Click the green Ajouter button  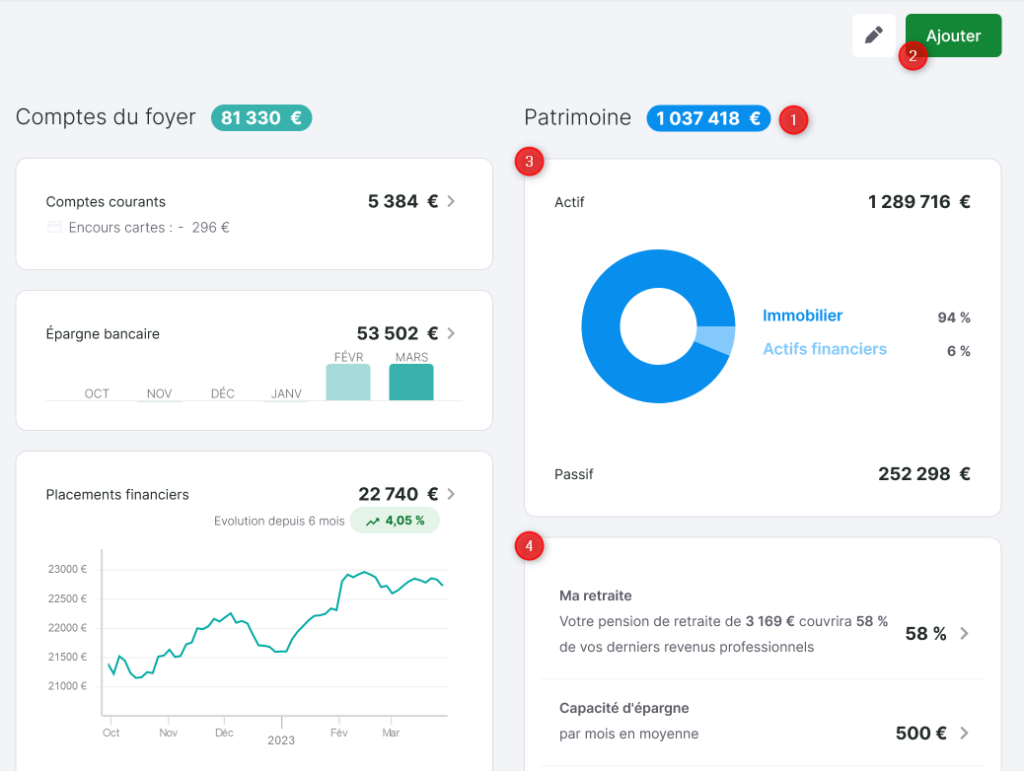coord(953,35)
